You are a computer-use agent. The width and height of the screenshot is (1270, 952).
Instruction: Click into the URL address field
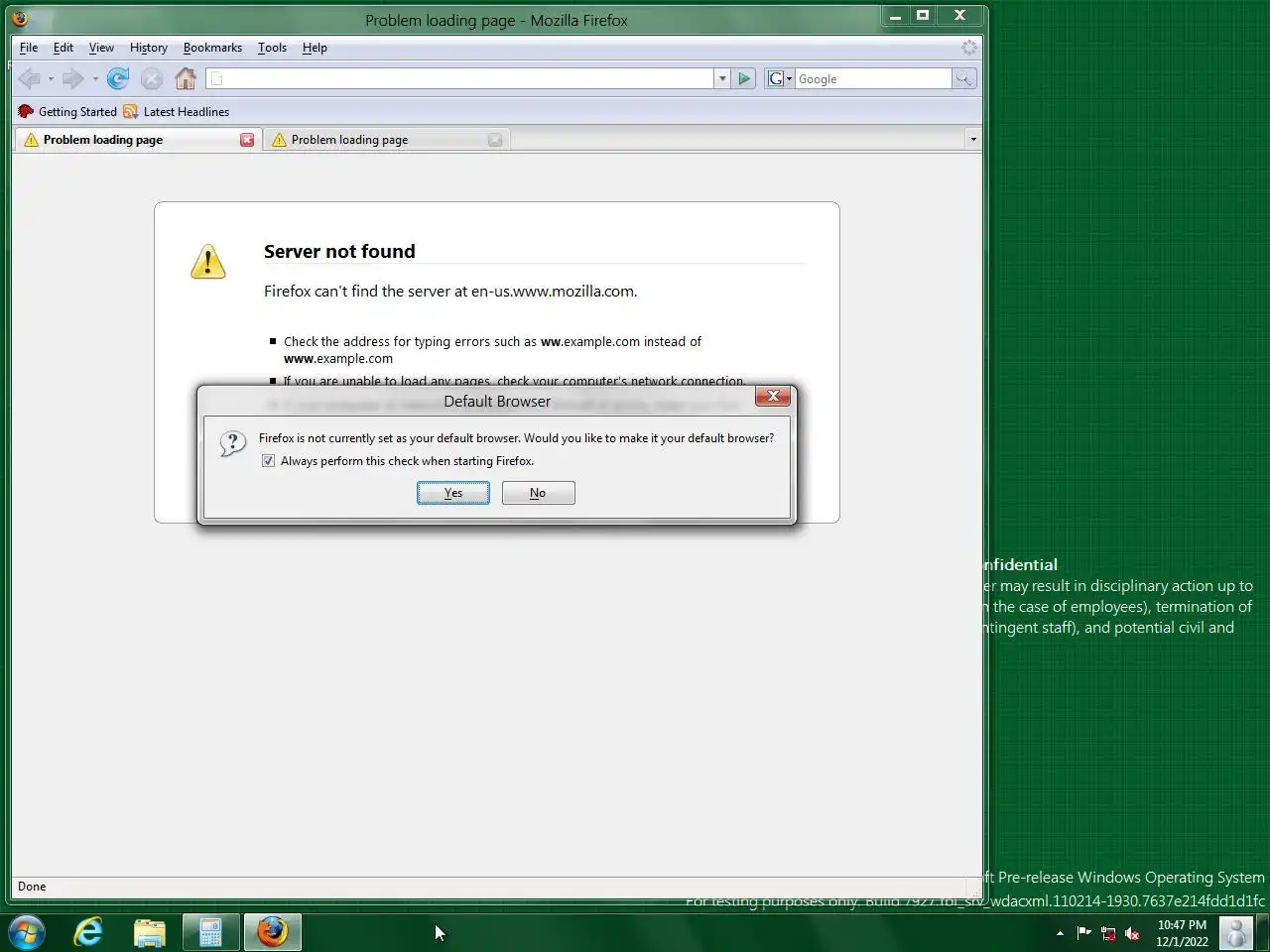pyautogui.click(x=459, y=78)
